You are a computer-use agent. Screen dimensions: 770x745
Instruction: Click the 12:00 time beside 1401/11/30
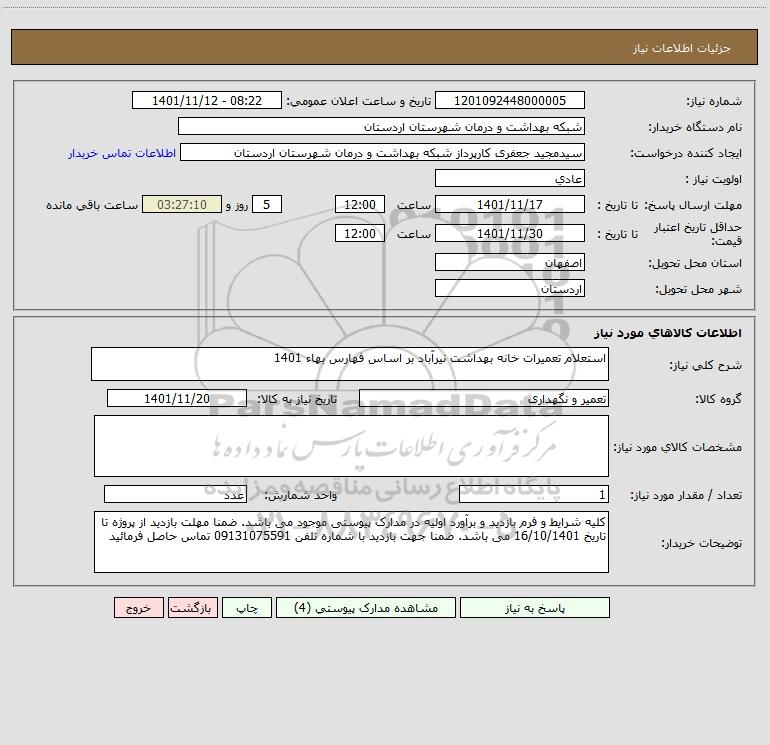click(x=359, y=233)
